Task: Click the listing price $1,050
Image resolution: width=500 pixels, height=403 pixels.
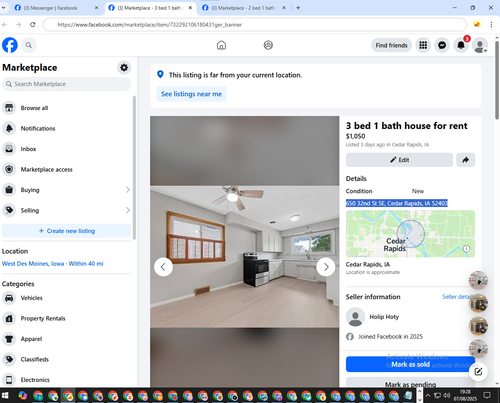Action: pos(355,136)
